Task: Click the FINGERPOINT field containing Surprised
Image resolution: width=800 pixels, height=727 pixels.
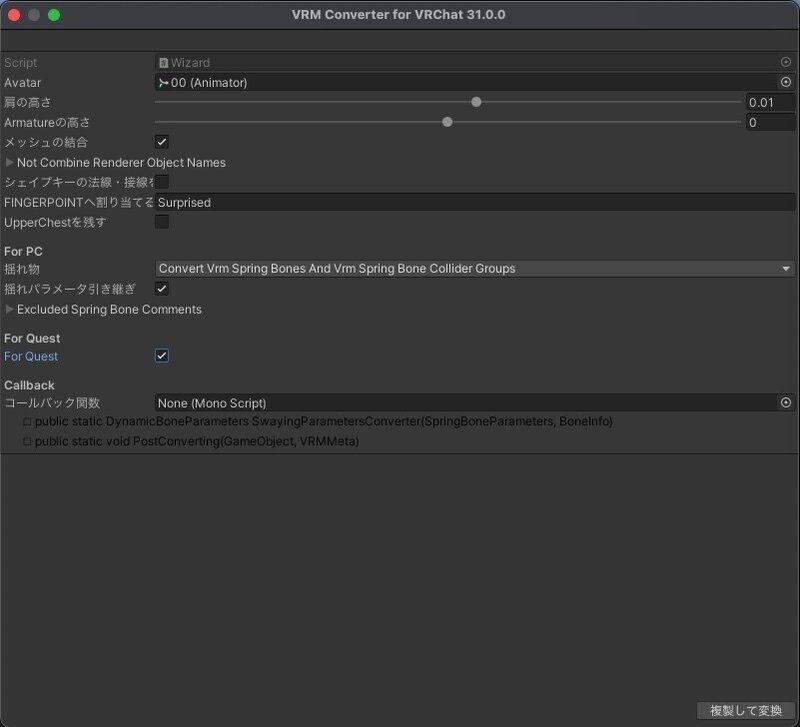Action: click(x=474, y=203)
